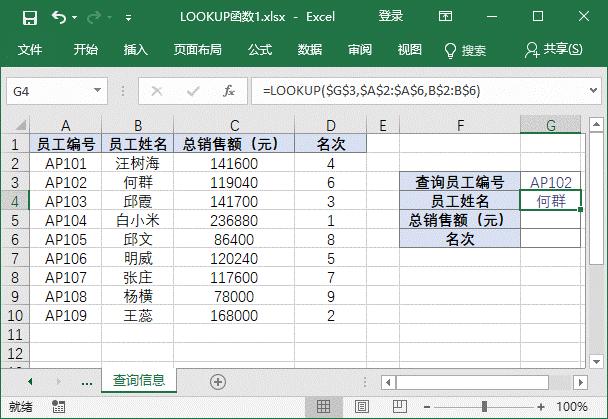Customize the Quick Access Toolbar dropdown
The image size is (608, 419).
click(128, 18)
